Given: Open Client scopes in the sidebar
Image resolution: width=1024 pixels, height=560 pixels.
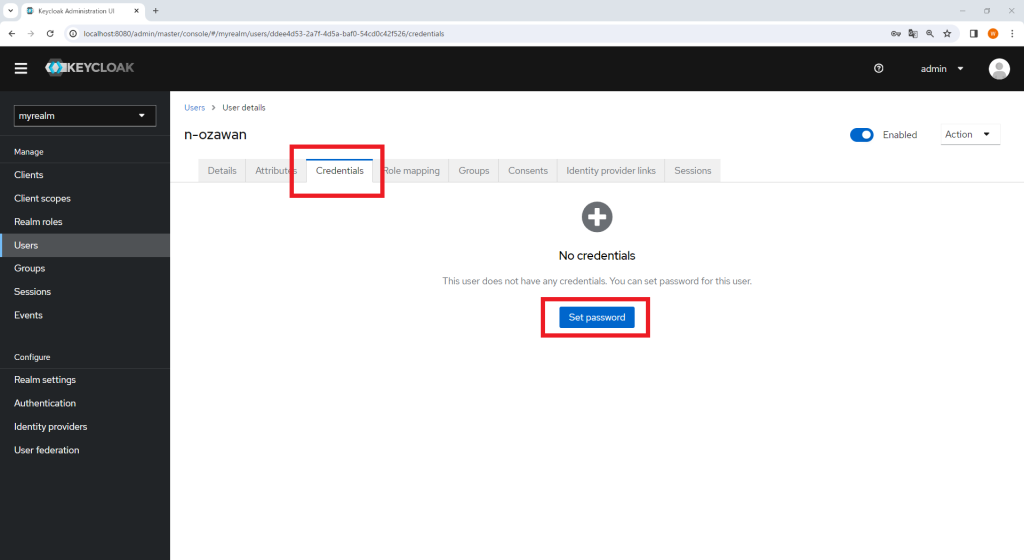Looking at the screenshot, I should [85, 198].
